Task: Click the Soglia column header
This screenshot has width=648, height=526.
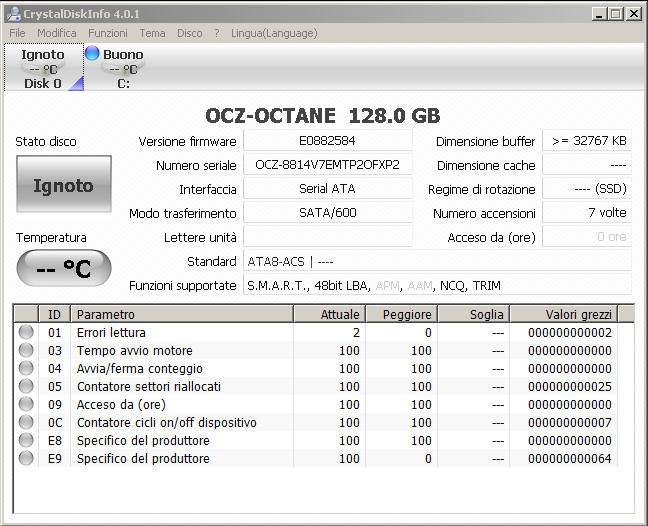Action: click(474, 314)
